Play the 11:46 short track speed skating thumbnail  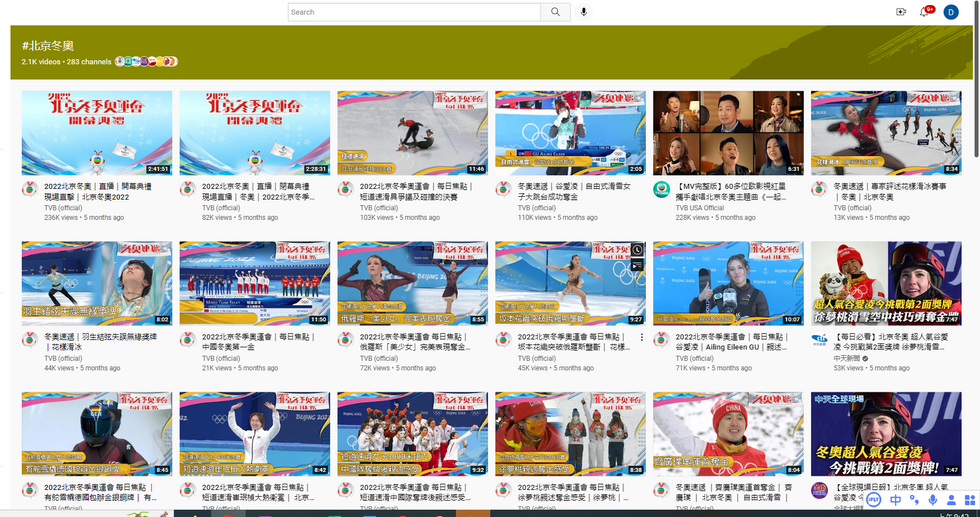click(x=412, y=133)
